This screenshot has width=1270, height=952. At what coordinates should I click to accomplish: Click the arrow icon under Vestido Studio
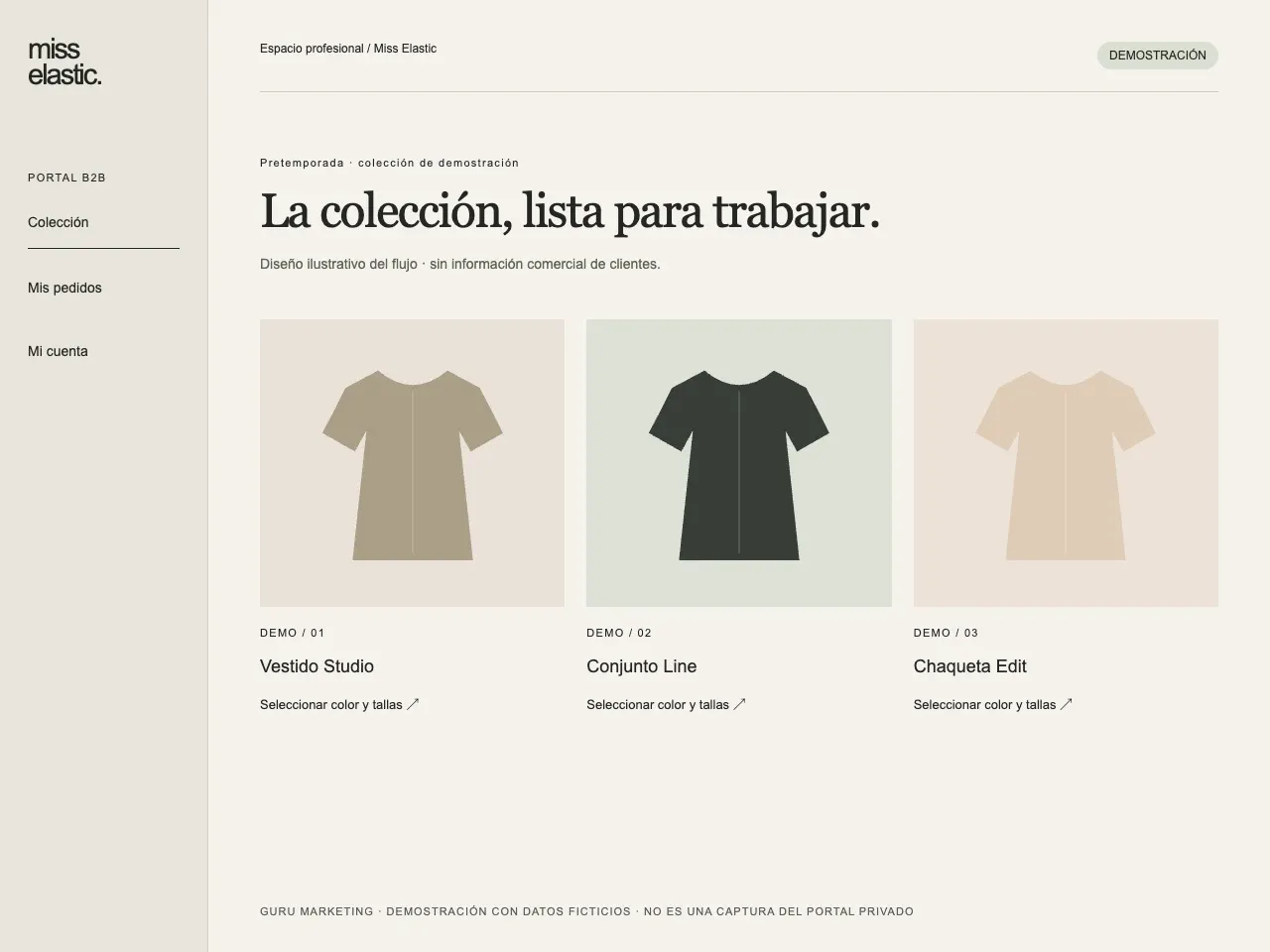(x=413, y=705)
